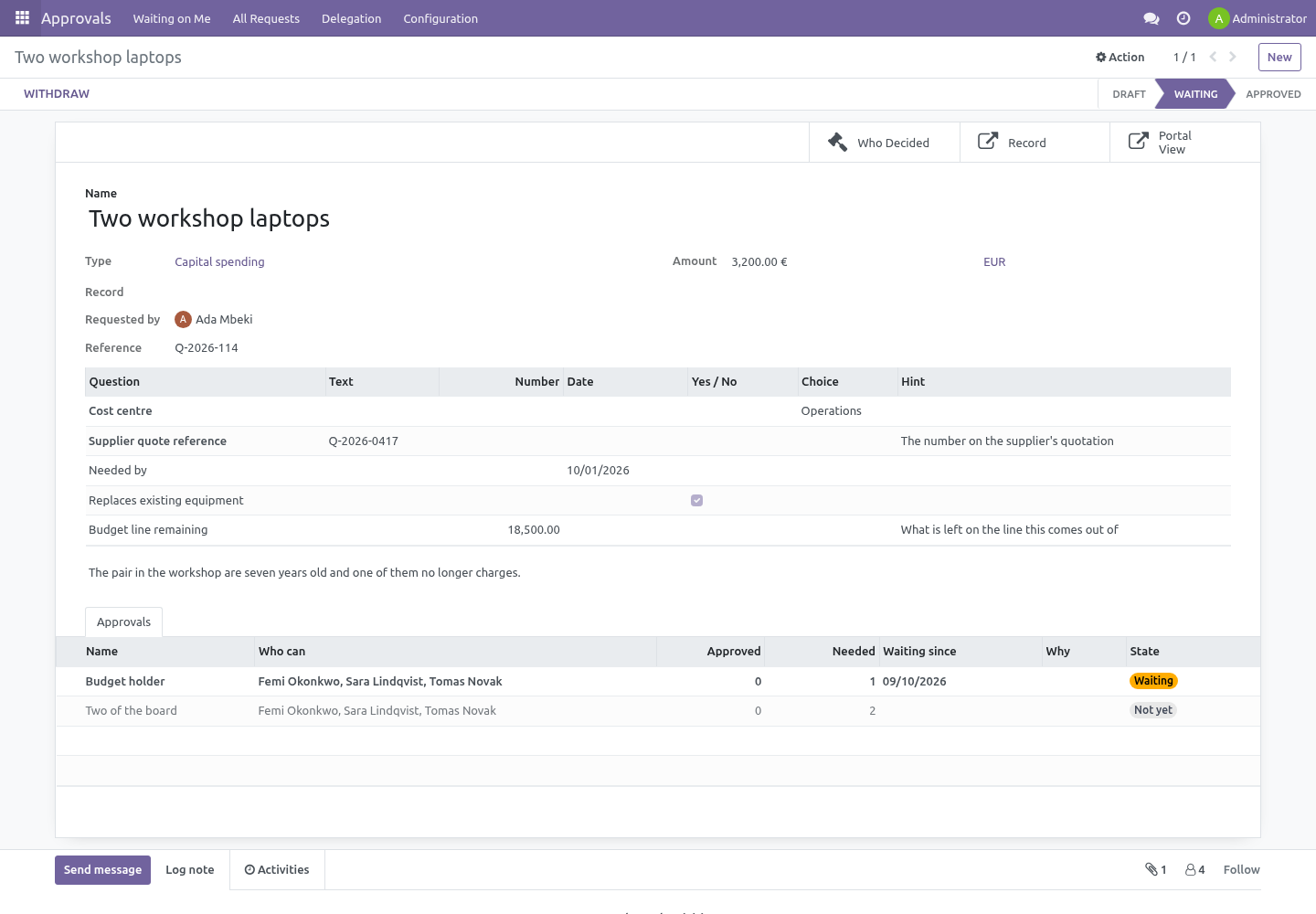Click the Withdraw button
The image size is (1316, 914).
pos(57,93)
